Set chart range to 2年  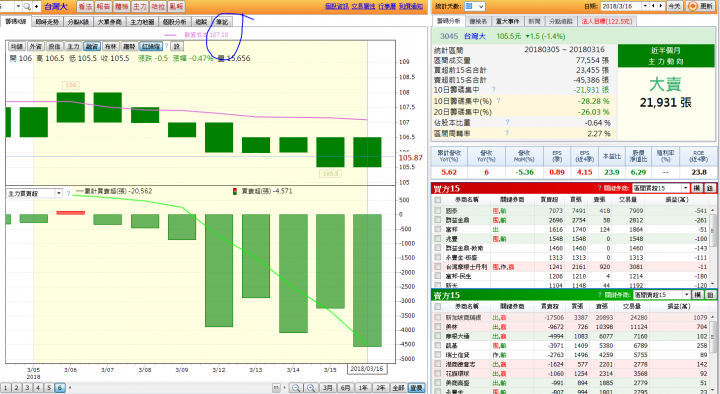[381, 388]
